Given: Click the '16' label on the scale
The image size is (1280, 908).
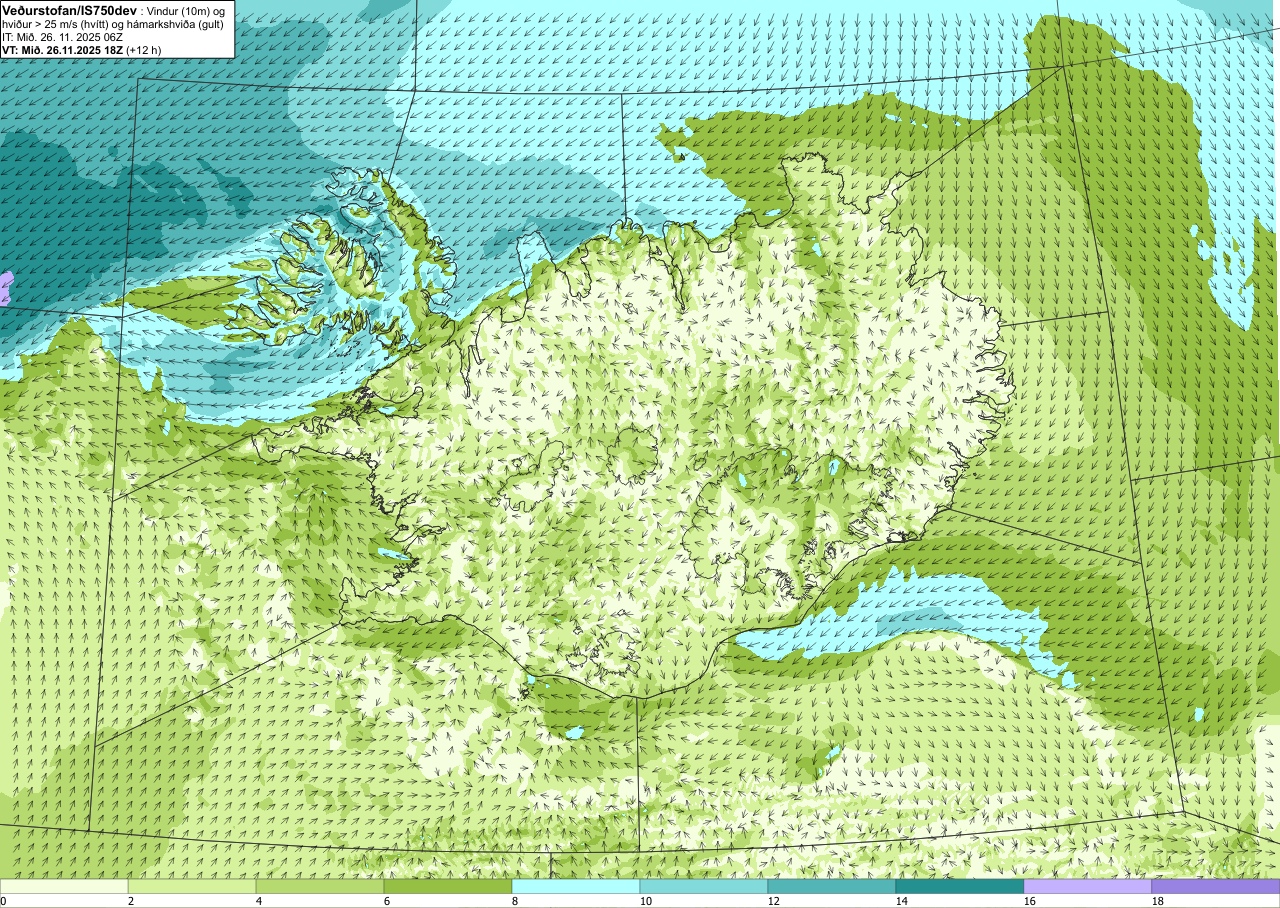Looking at the screenshot, I should (1030, 901).
